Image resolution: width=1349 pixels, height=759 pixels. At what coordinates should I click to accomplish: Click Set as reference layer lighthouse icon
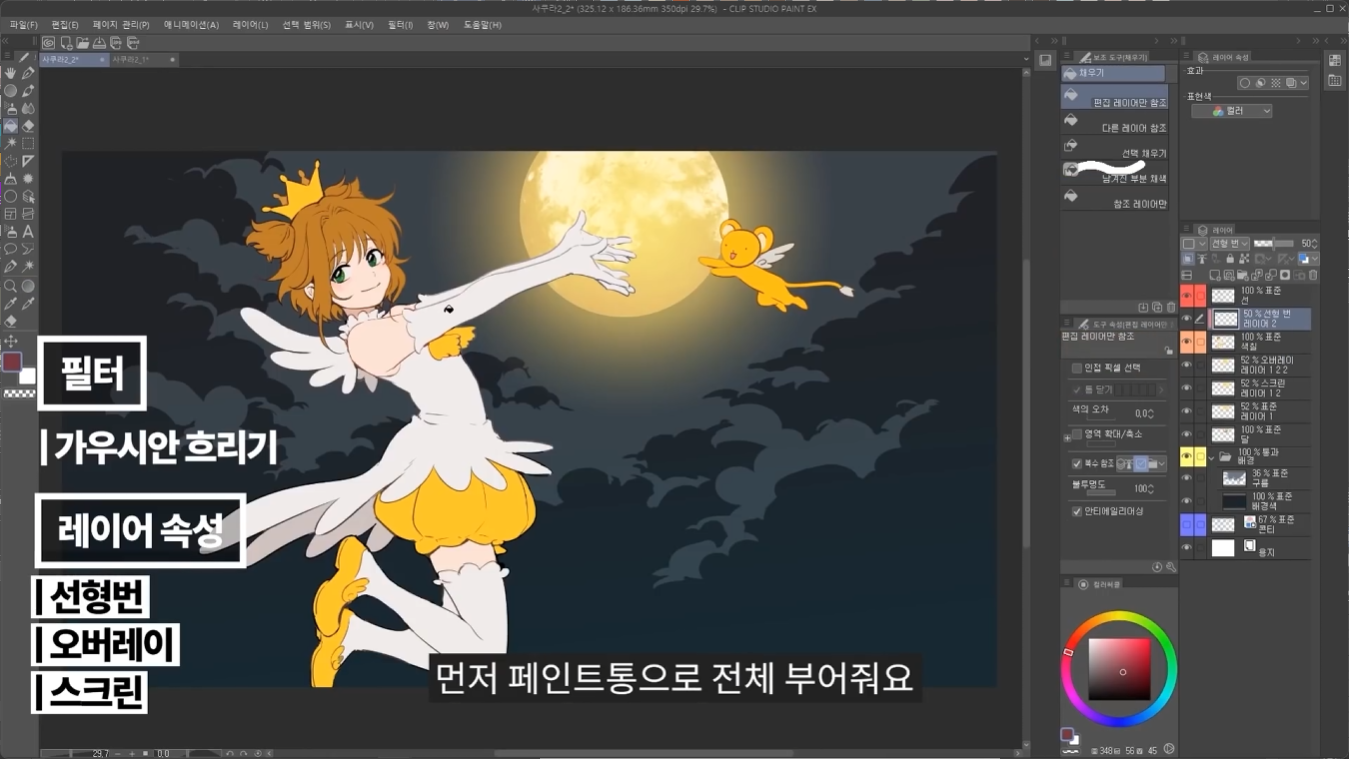(1202, 259)
